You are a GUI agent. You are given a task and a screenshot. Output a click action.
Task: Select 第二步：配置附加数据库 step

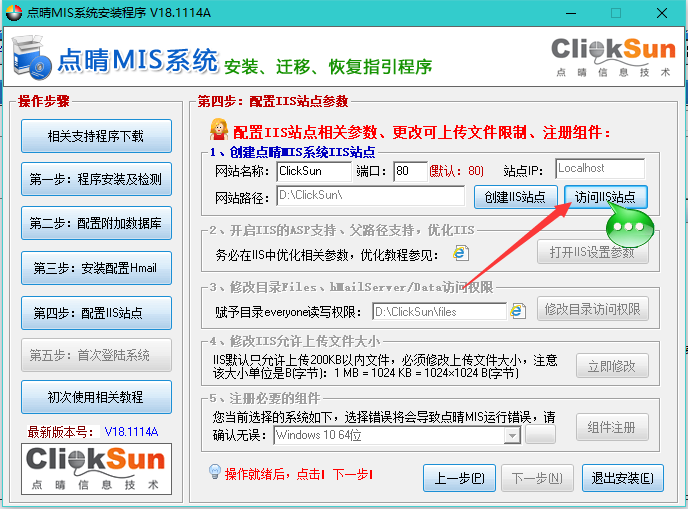point(96,223)
